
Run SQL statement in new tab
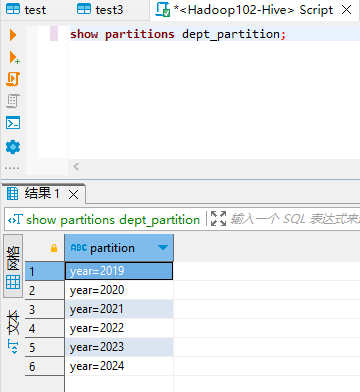[14, 57]
